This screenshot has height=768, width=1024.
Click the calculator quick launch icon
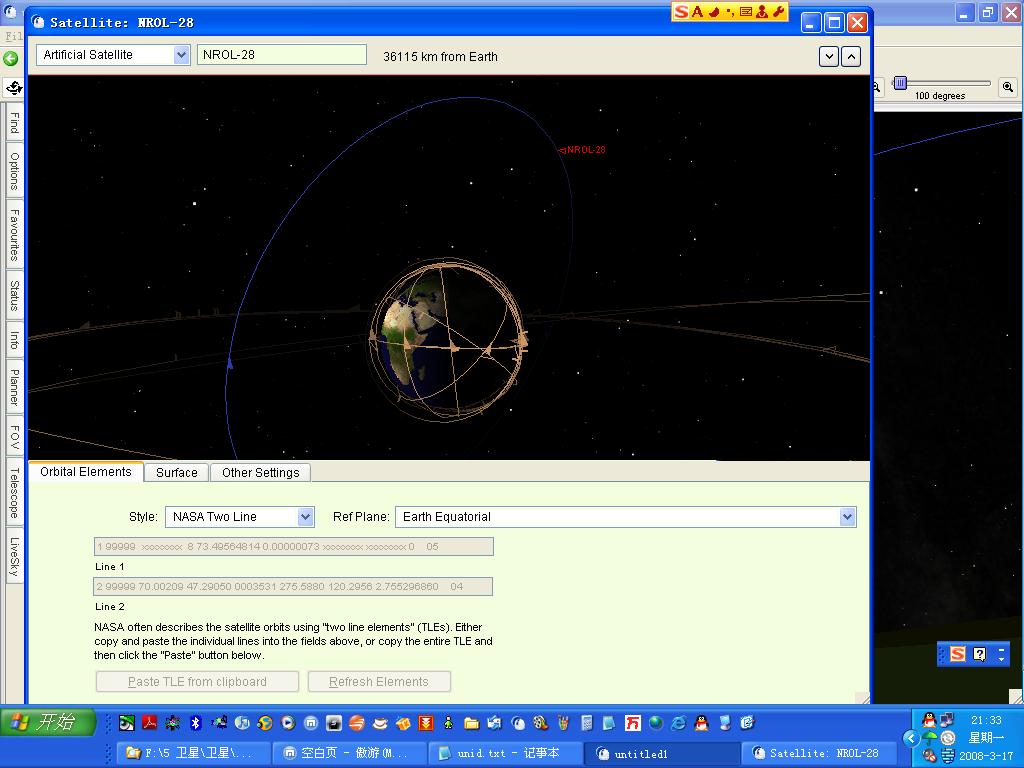point(586,723)
